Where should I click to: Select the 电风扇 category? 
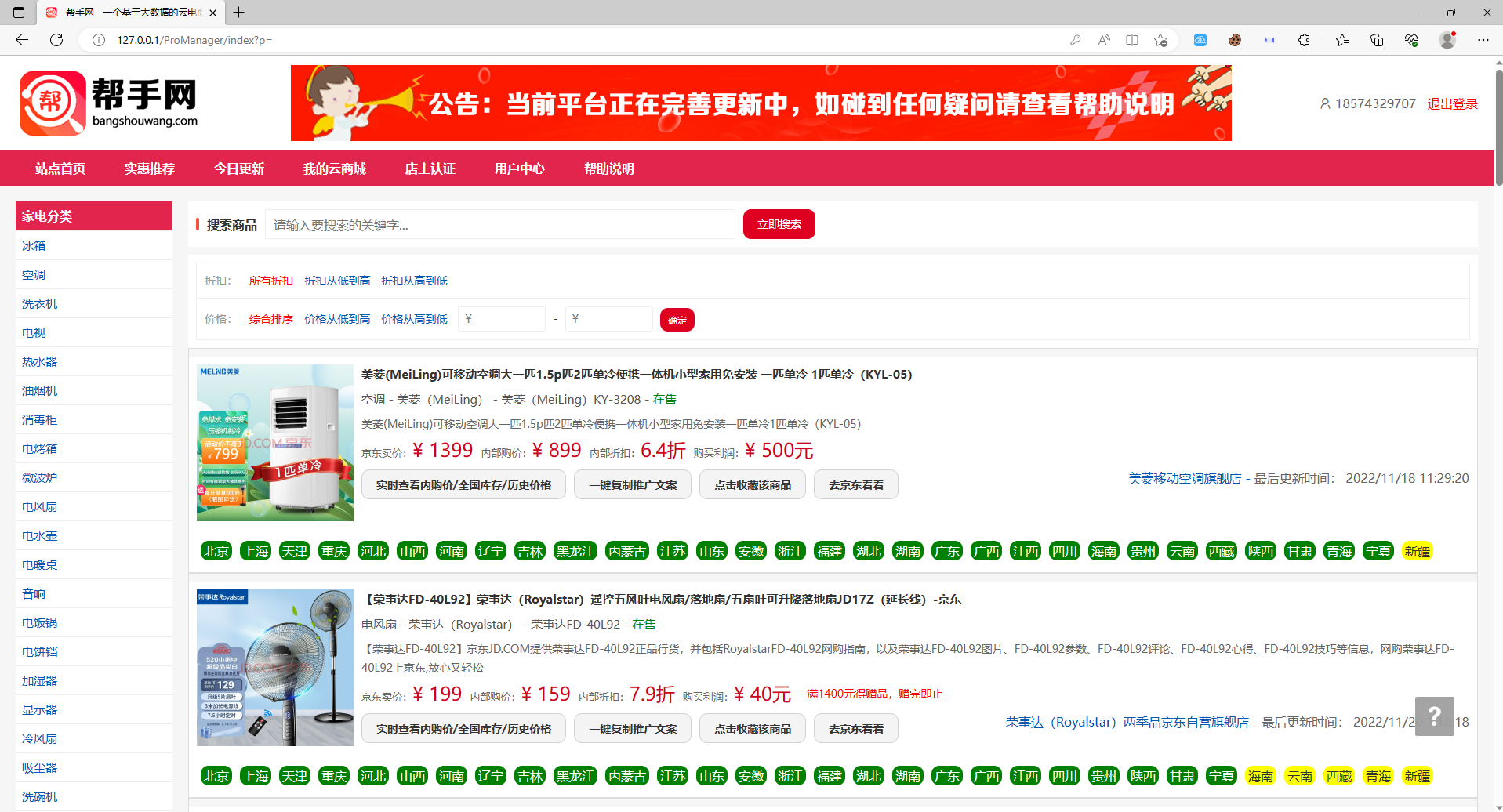click(40, 506)
